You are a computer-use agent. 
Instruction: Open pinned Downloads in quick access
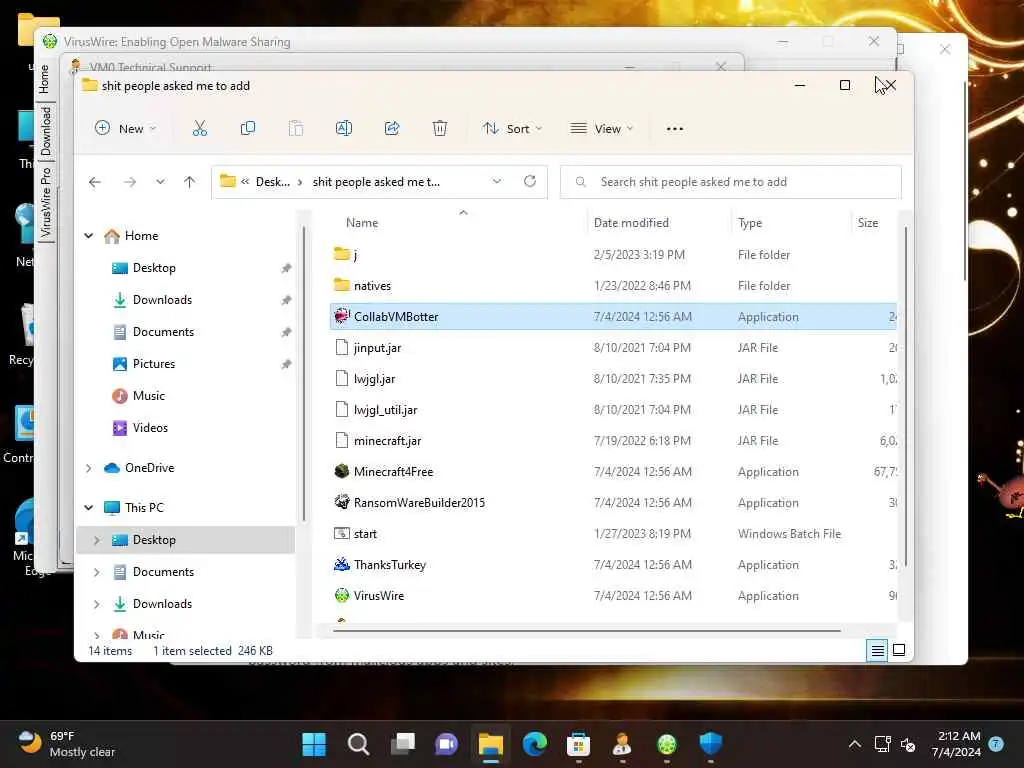162,300
